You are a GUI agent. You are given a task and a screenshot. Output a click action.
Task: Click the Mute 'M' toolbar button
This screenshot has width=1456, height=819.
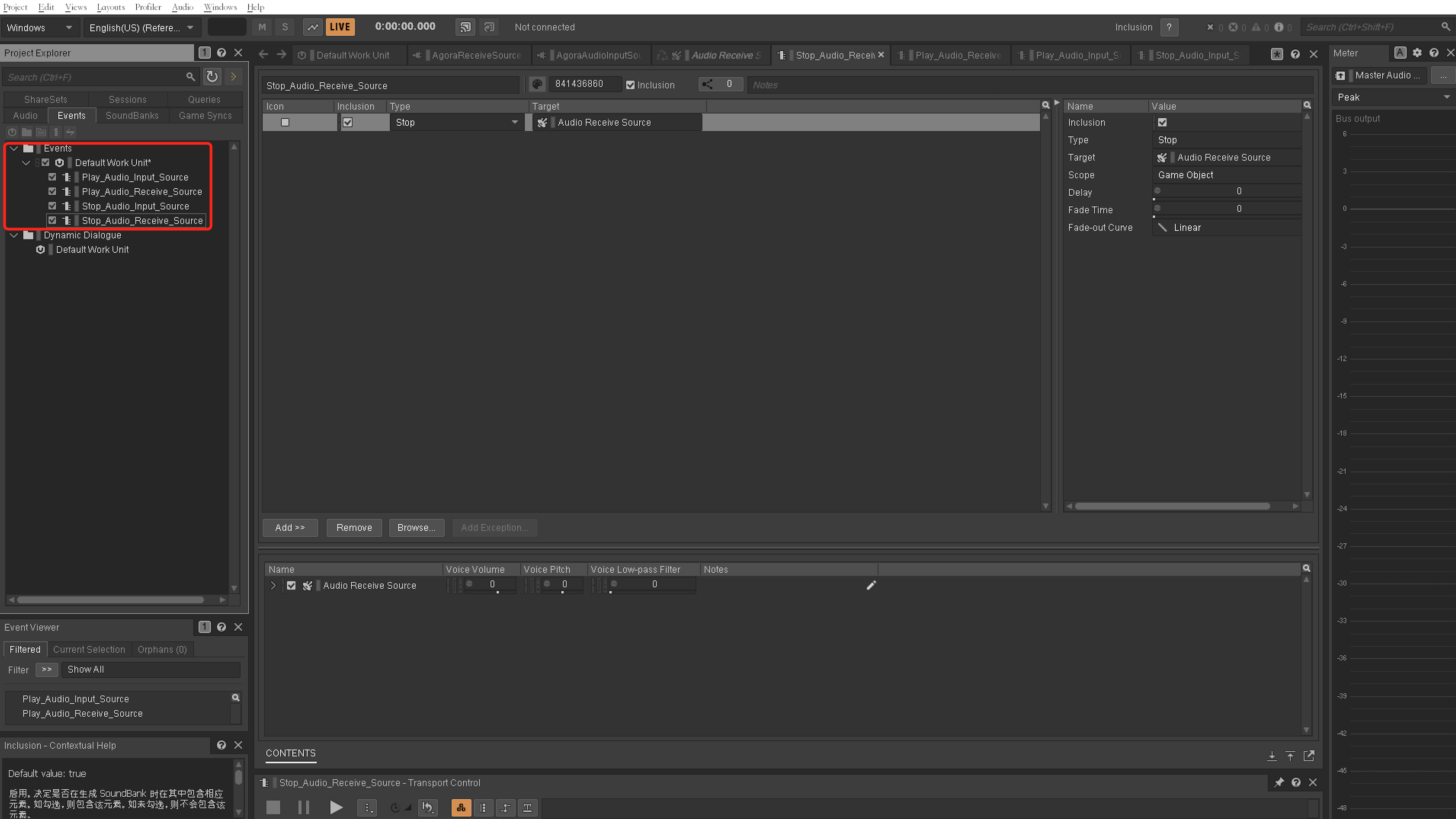(x=262, y=27)
